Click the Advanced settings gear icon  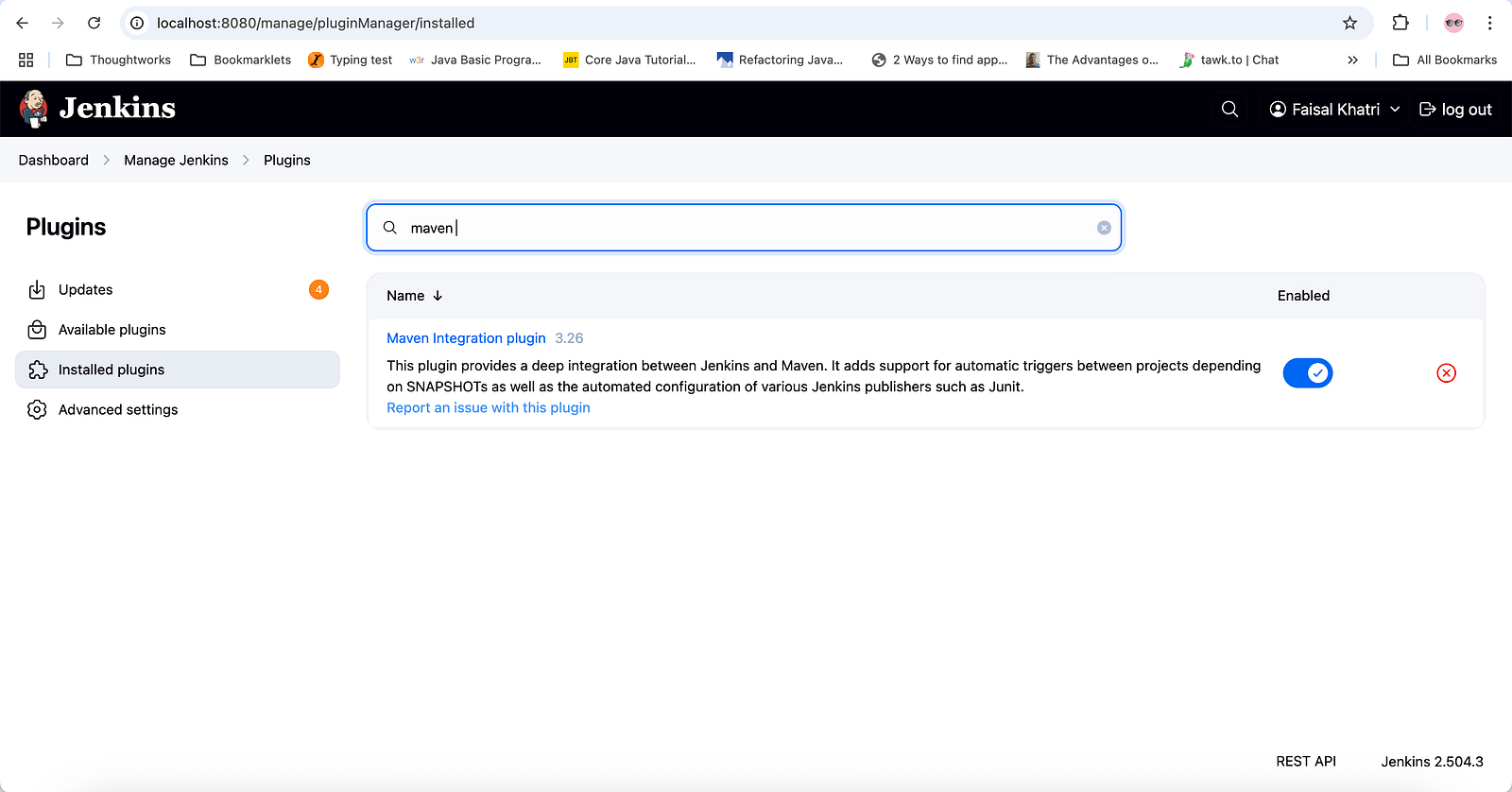37,409
